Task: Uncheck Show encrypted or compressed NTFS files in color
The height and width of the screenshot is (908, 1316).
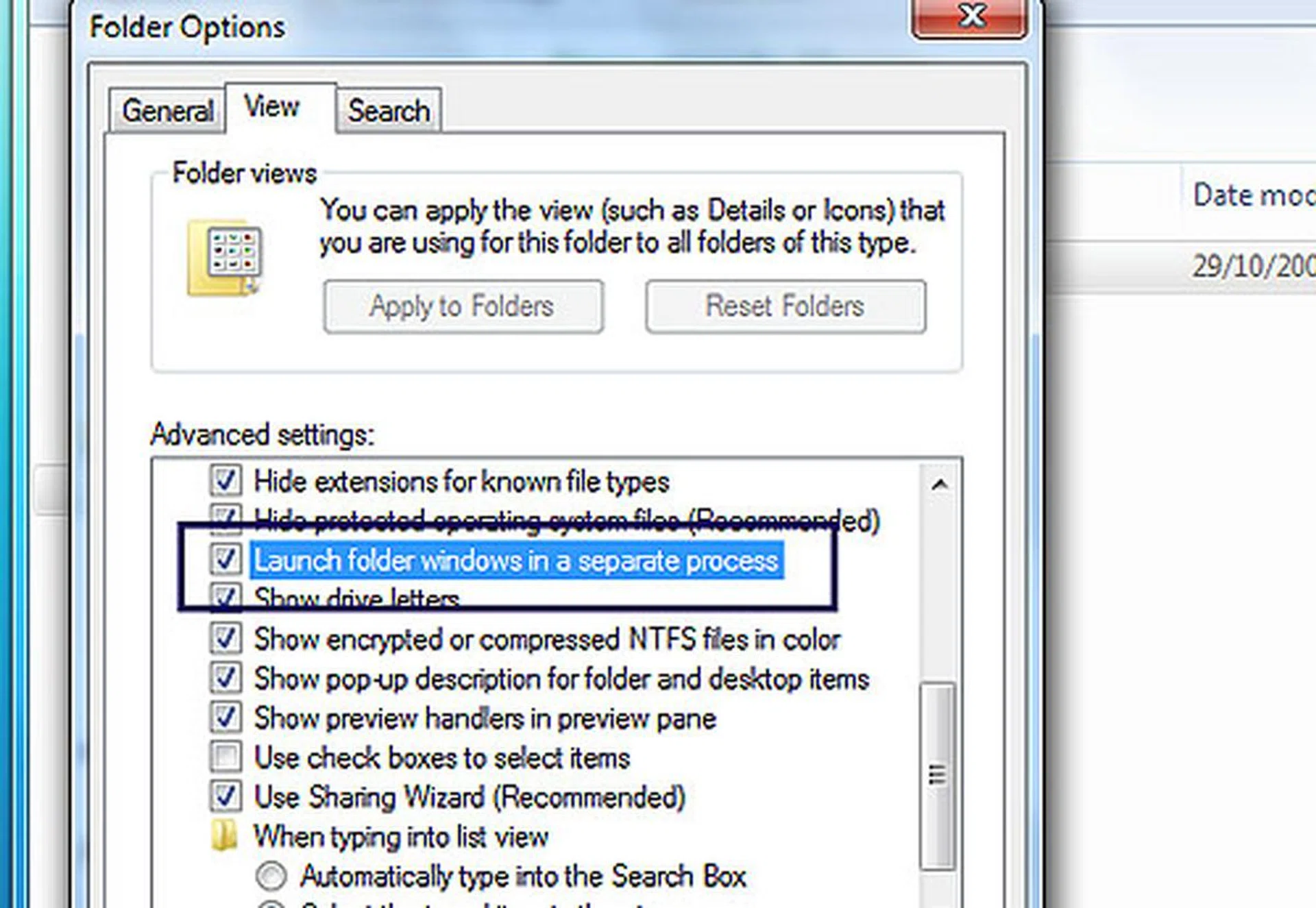Action: pyautogui.click(x=226, y=639)
